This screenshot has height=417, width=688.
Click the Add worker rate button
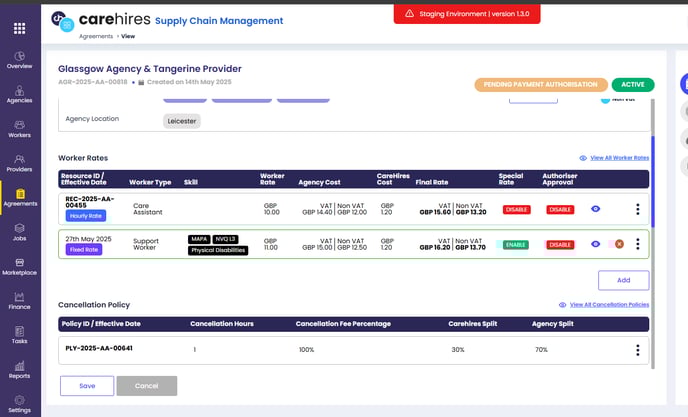624,280
